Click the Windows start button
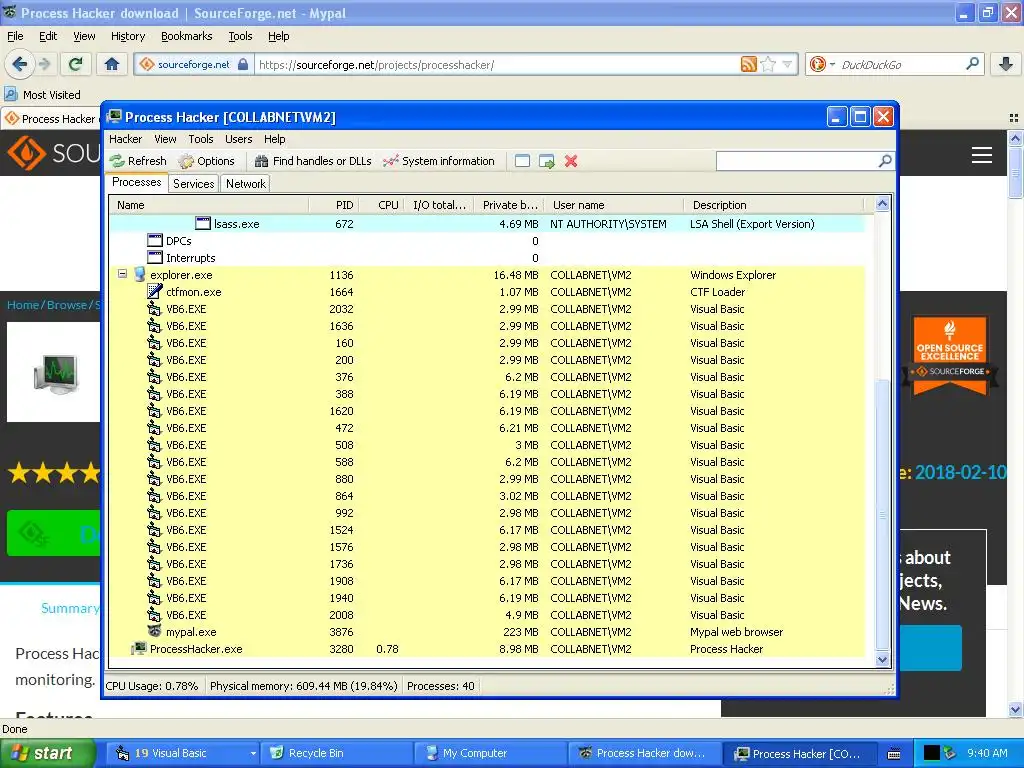 (46, 753)
